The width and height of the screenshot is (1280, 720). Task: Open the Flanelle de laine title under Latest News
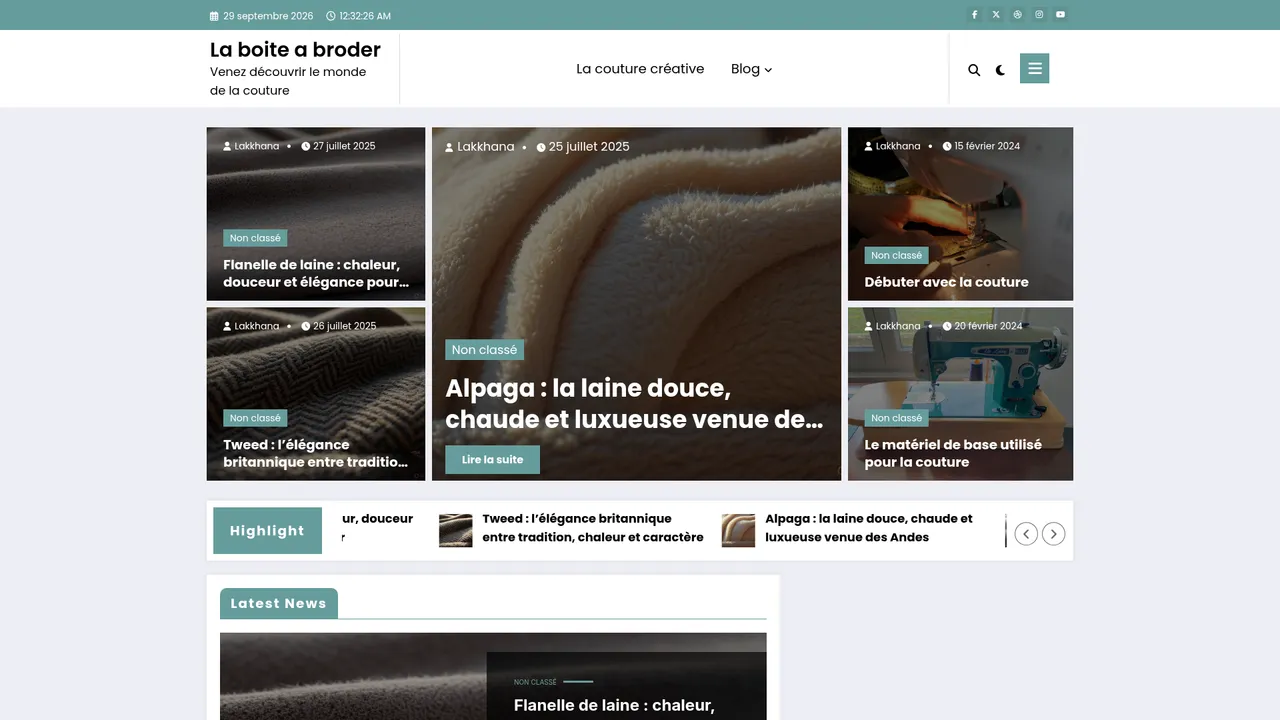pyautogui.click(x=614, y=706)
